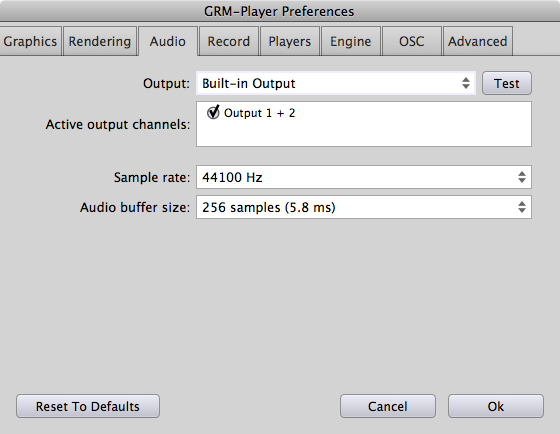Open the Rendering tab
560x434 pixels.
(x=100, y=41)
